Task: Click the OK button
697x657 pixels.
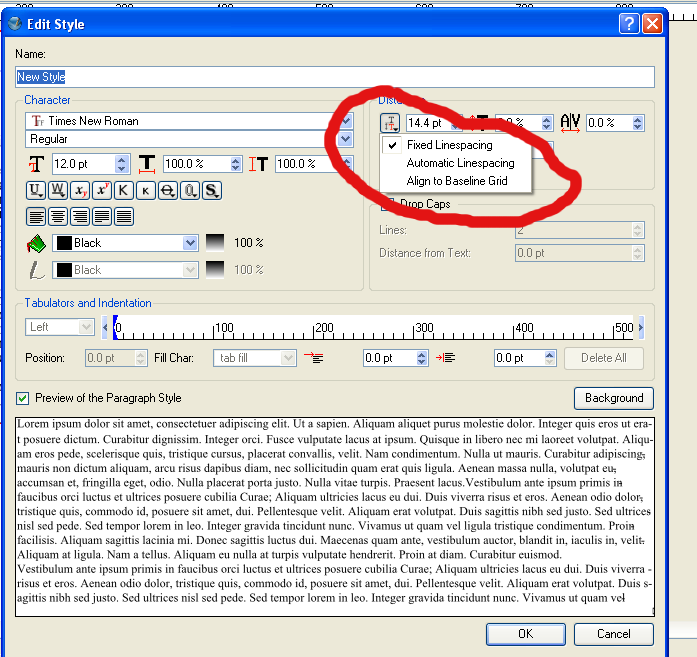Action: point(525,633)
